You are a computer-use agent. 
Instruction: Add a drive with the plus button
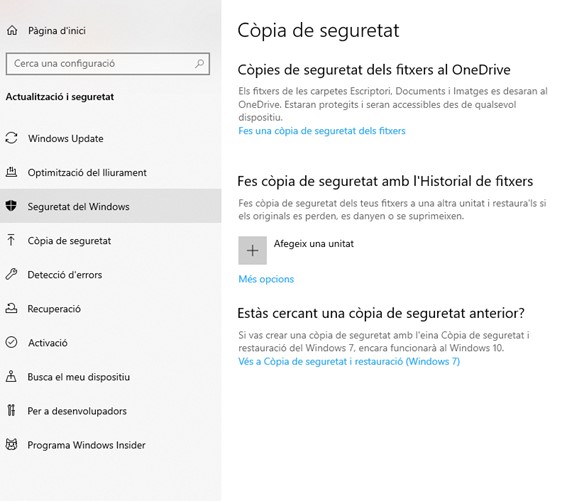(252, 250)
